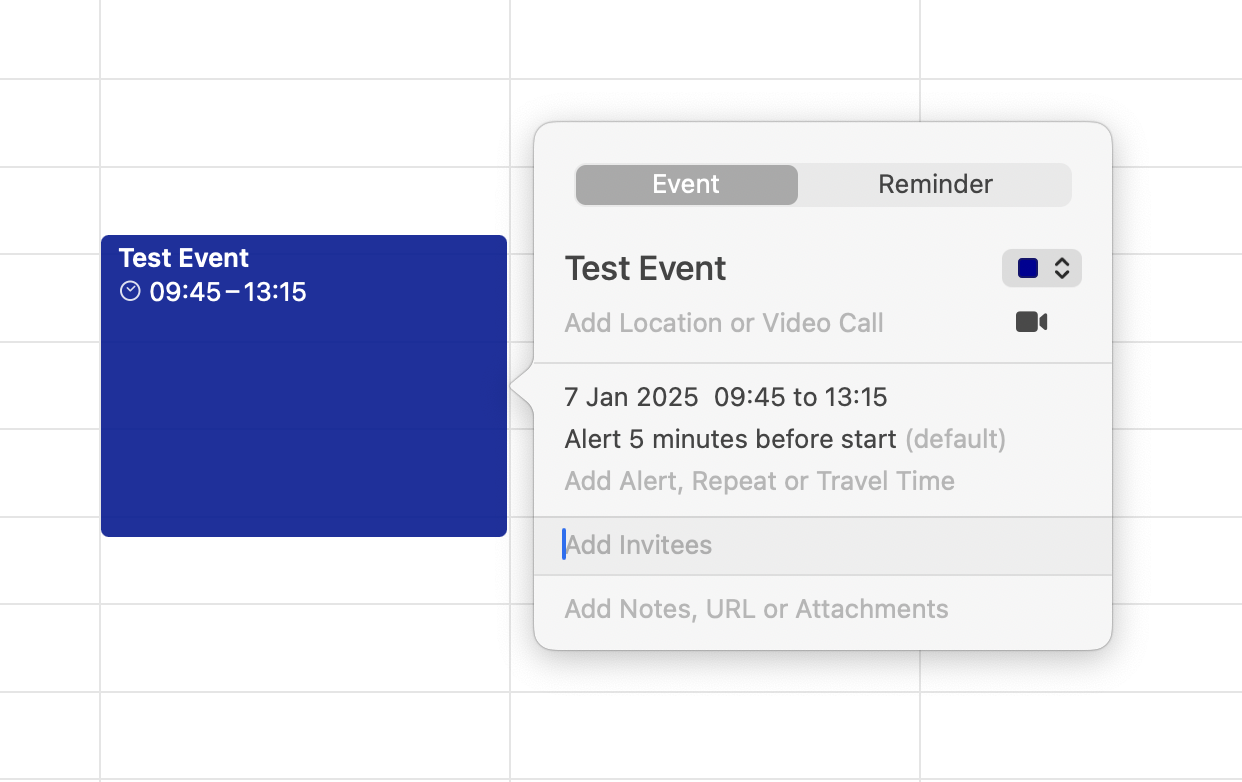The image size is (1242, 782).
Task: Open Alert 5 minutes before start option
Action: point(730,439)
